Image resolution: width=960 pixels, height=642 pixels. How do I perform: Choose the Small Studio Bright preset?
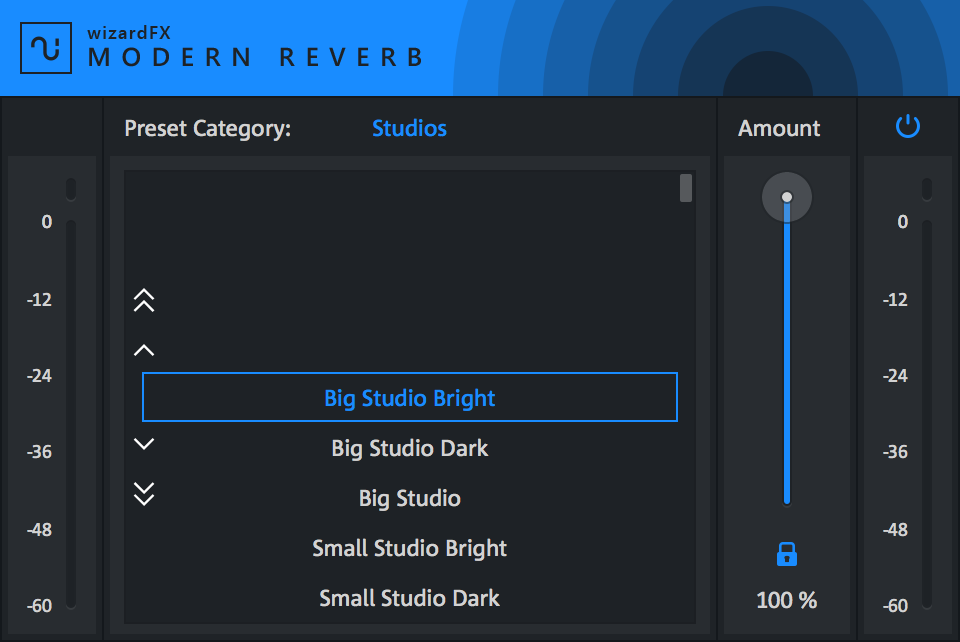[410, 548]
